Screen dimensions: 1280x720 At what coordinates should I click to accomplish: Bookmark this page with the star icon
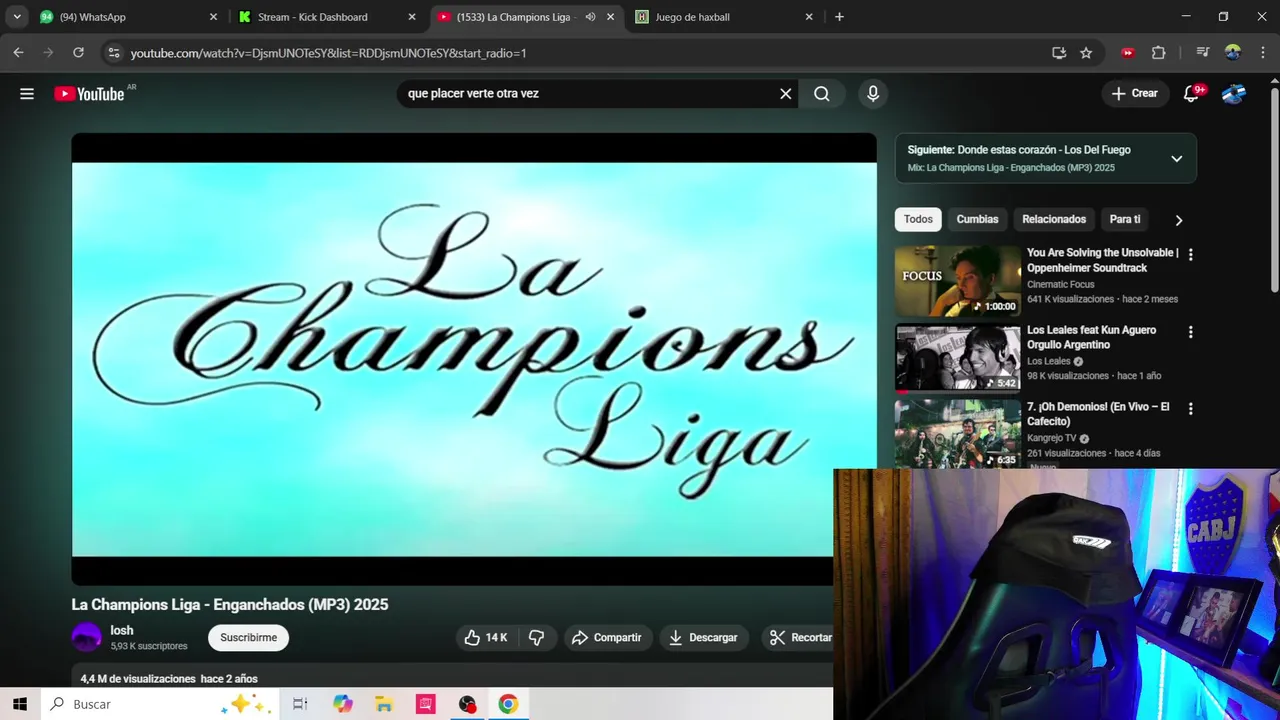tap(1086, 53)
